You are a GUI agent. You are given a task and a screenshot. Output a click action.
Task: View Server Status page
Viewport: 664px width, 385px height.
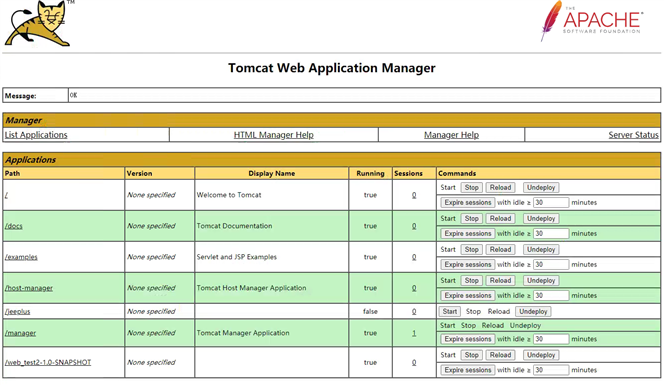[x=634, y=135]
